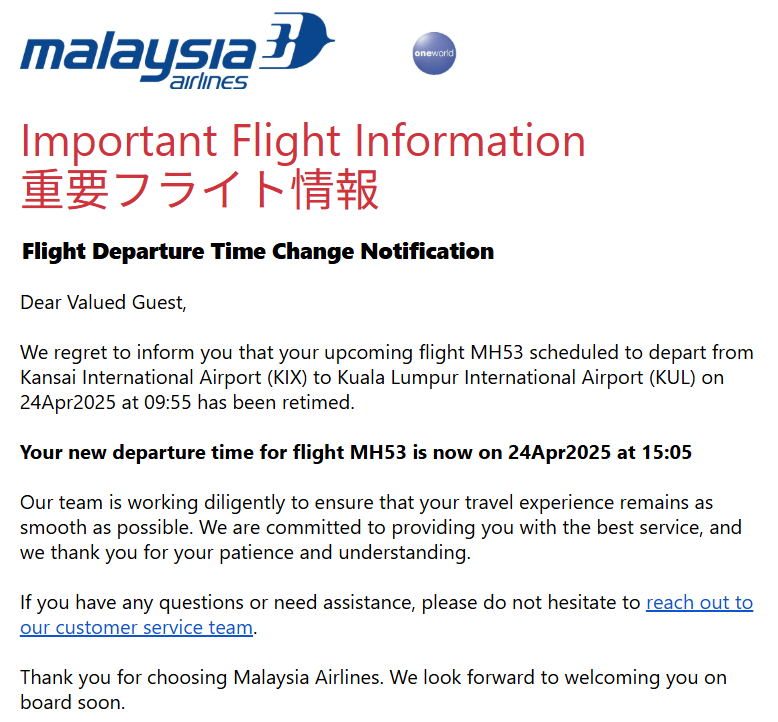Click the Japanese heading 重要フライト情報
Screen dimensions: 778x722
(x=199, y=189)
